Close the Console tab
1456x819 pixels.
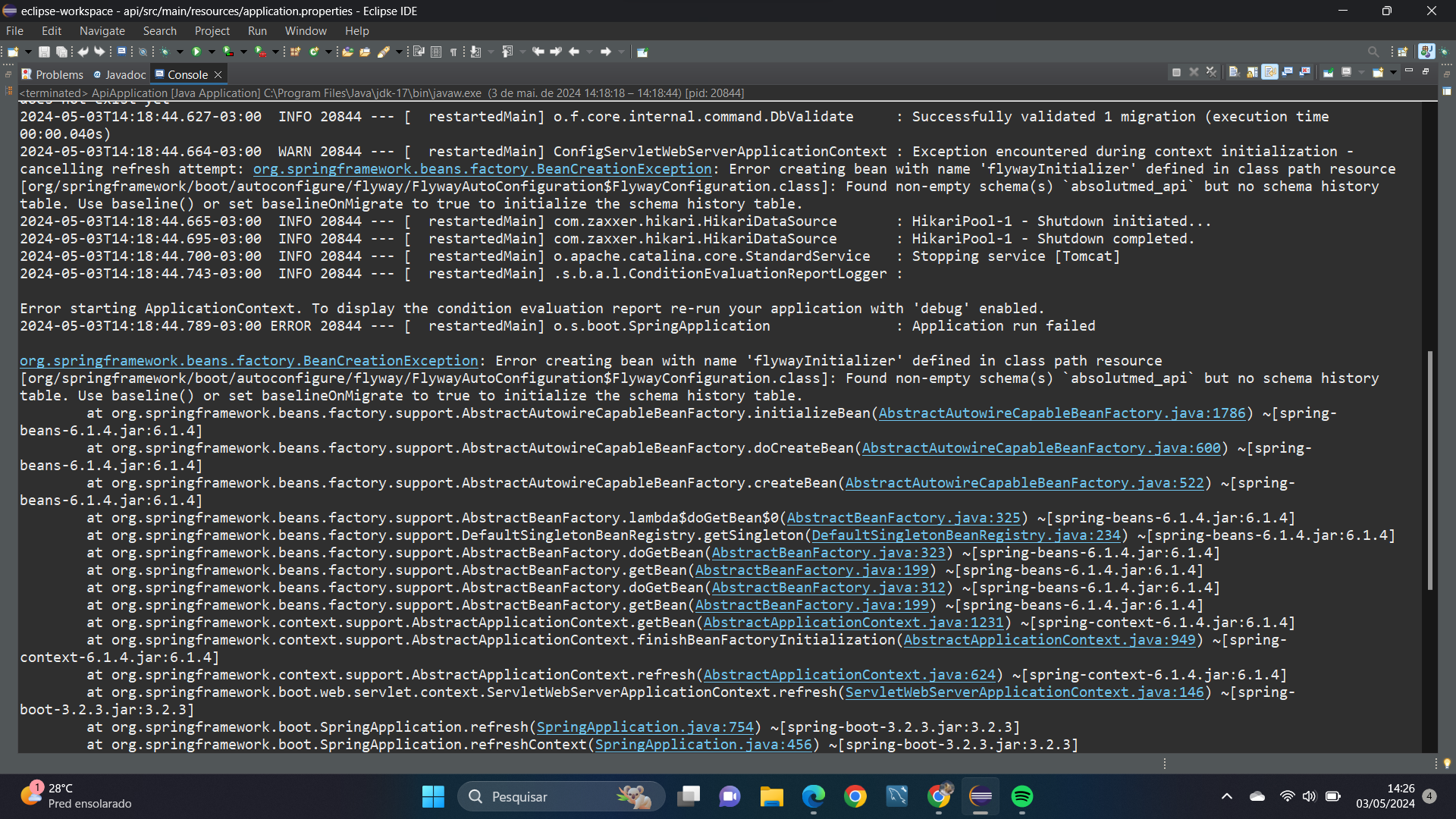(x=218, y=74)
